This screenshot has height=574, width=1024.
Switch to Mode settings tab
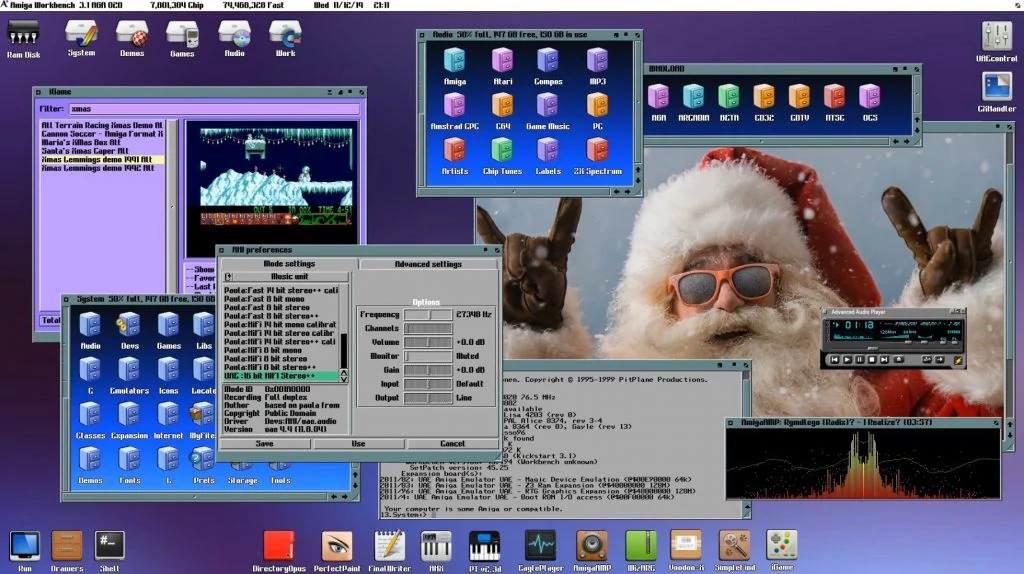pyautogui.click(x=289, y=264)
